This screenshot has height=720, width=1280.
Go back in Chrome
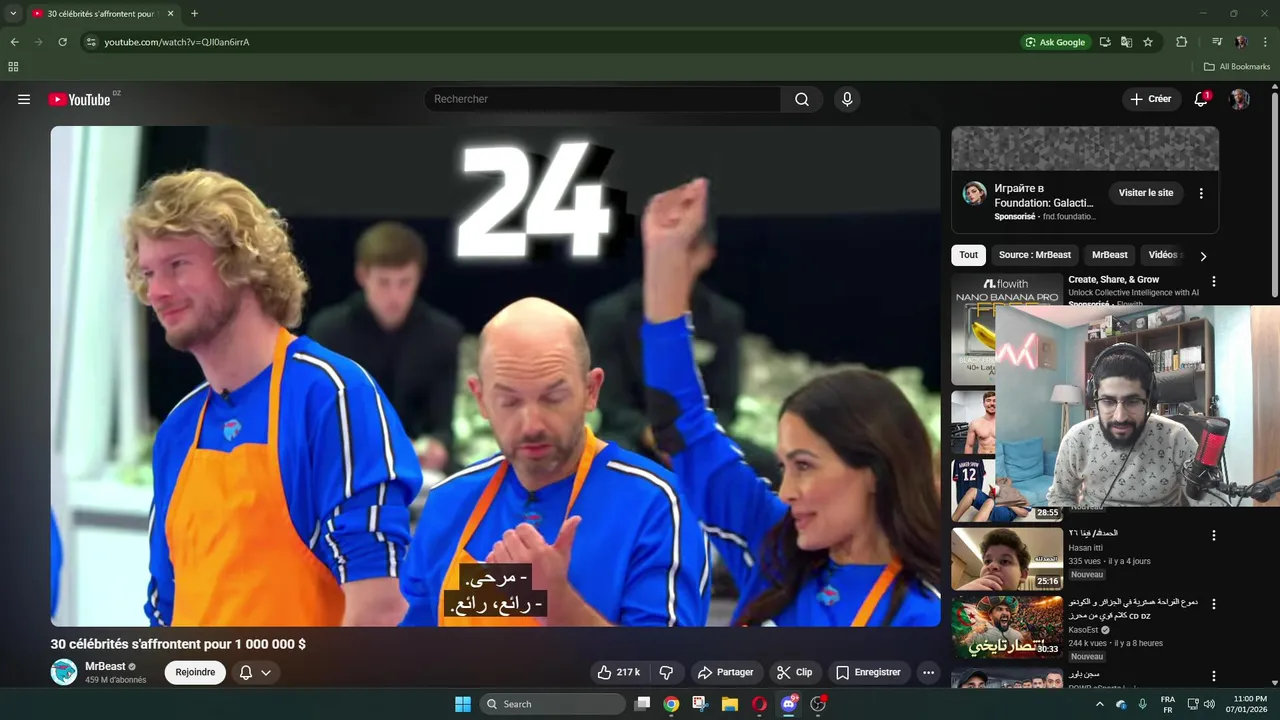coord(14,42)
